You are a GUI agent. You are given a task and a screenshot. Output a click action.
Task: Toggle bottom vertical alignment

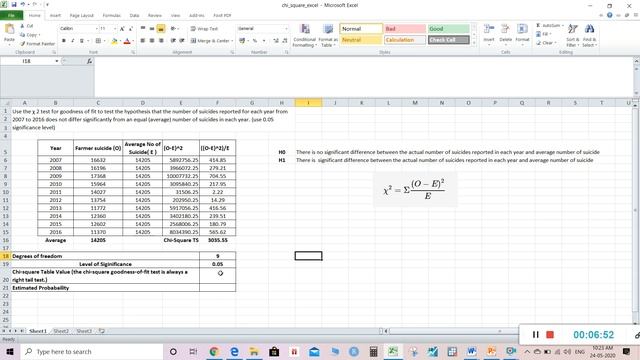point(161,29)
